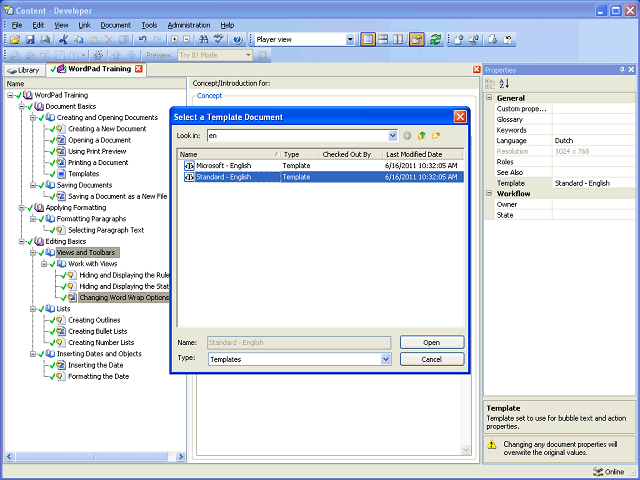Click the Help question mark icon
The image size is (640, 480).
[x=238, y=40]
